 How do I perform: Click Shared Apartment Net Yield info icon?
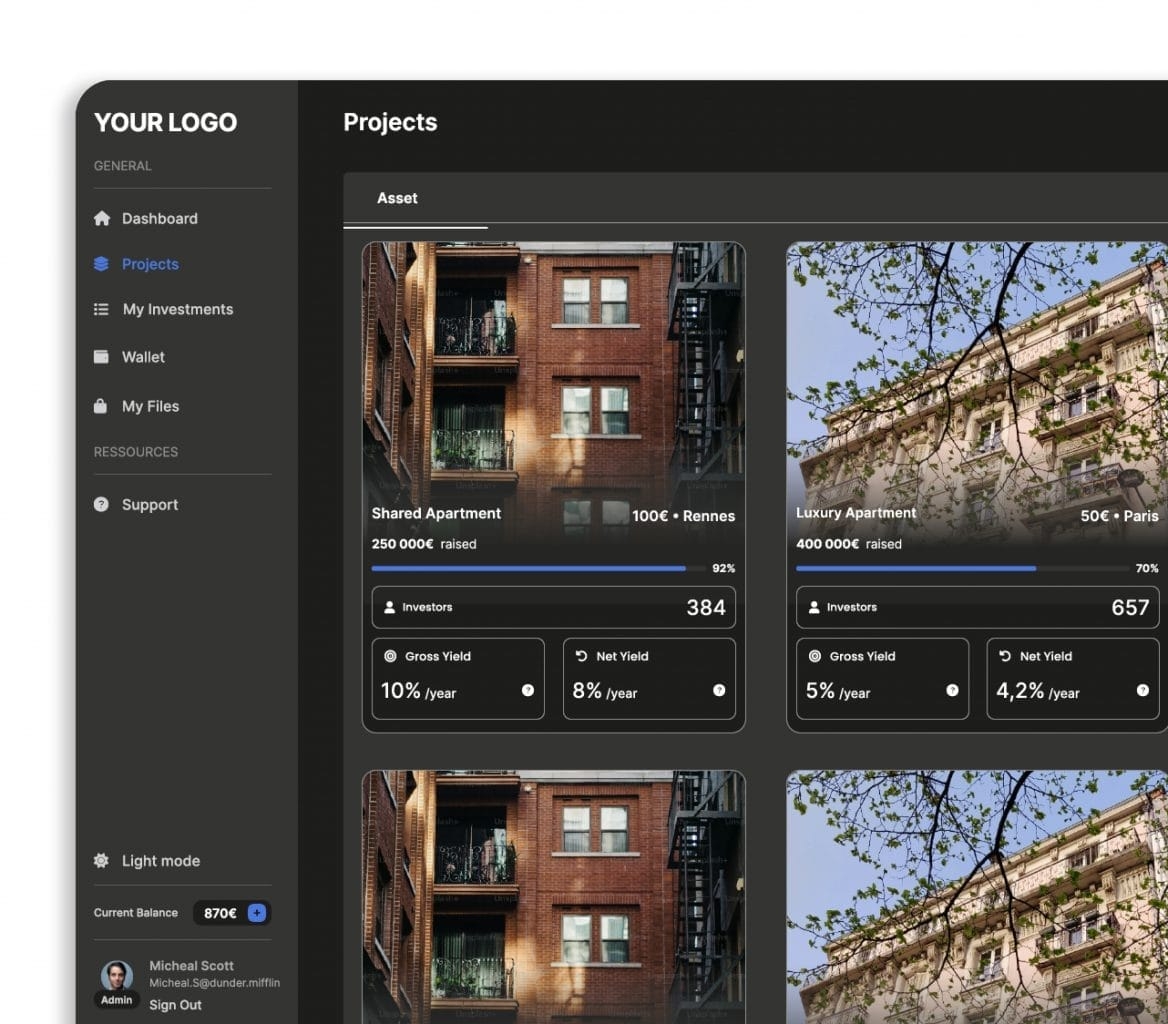(719, 690)
